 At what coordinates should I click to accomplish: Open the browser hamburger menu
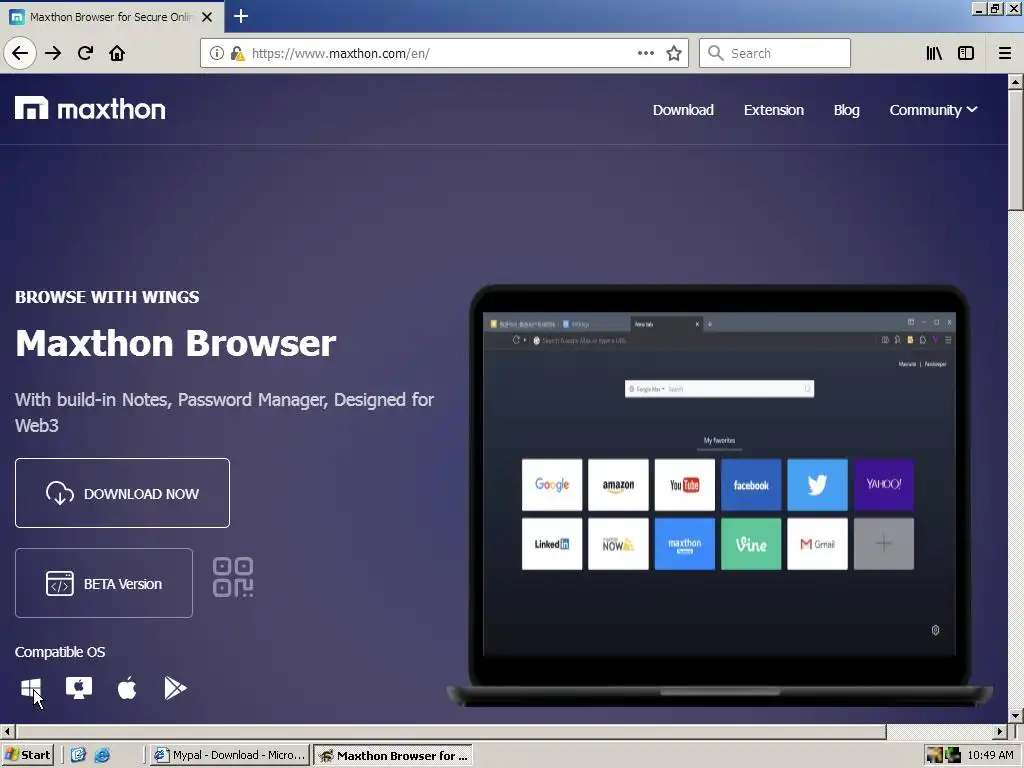(1004, 53)
